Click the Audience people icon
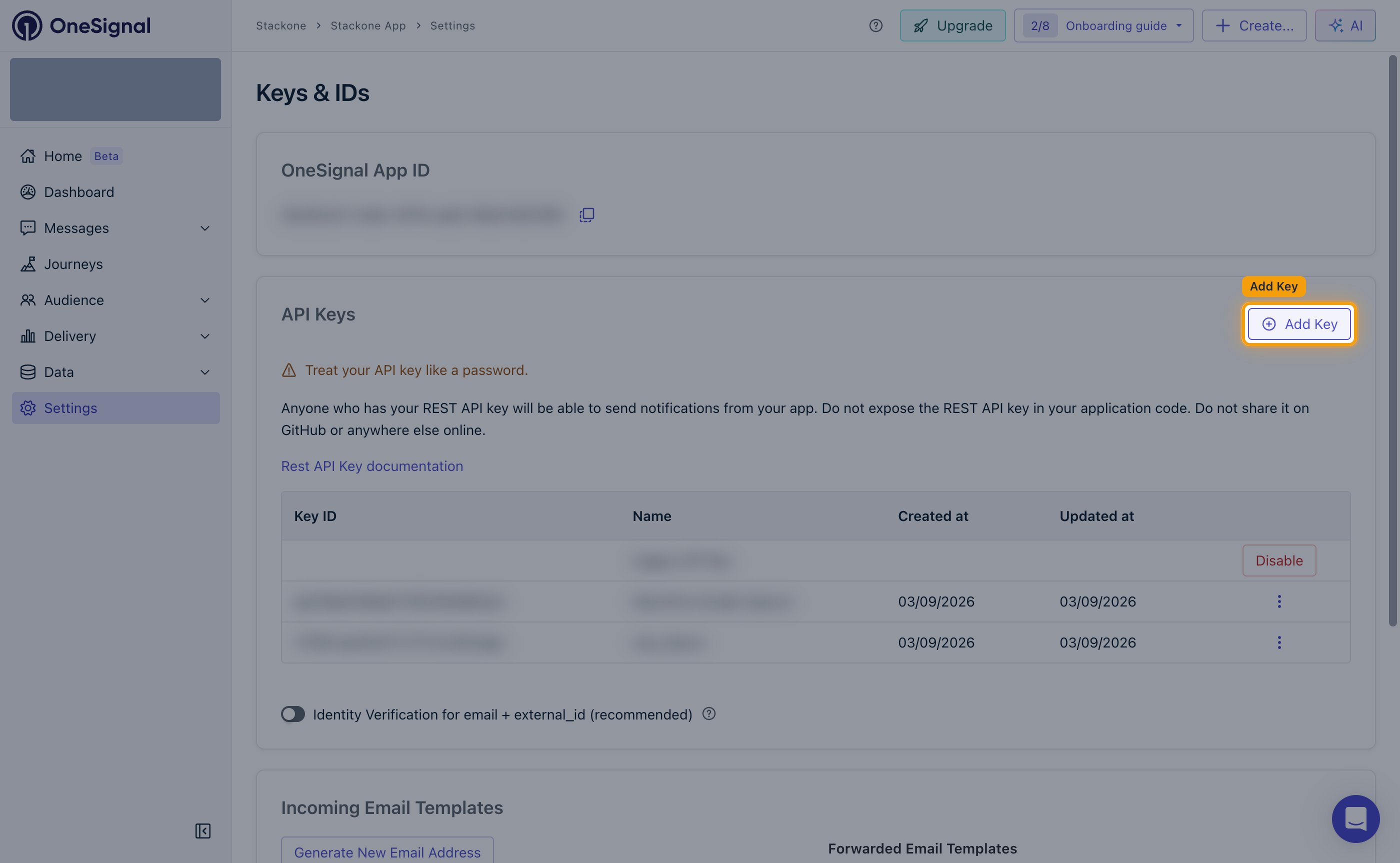The width and height of the screenshot is (1400, 863). click(28, 300)
